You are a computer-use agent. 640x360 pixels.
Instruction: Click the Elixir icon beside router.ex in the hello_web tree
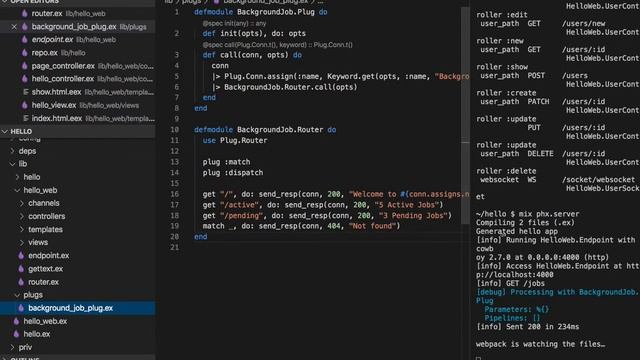[x=21, y=282]
